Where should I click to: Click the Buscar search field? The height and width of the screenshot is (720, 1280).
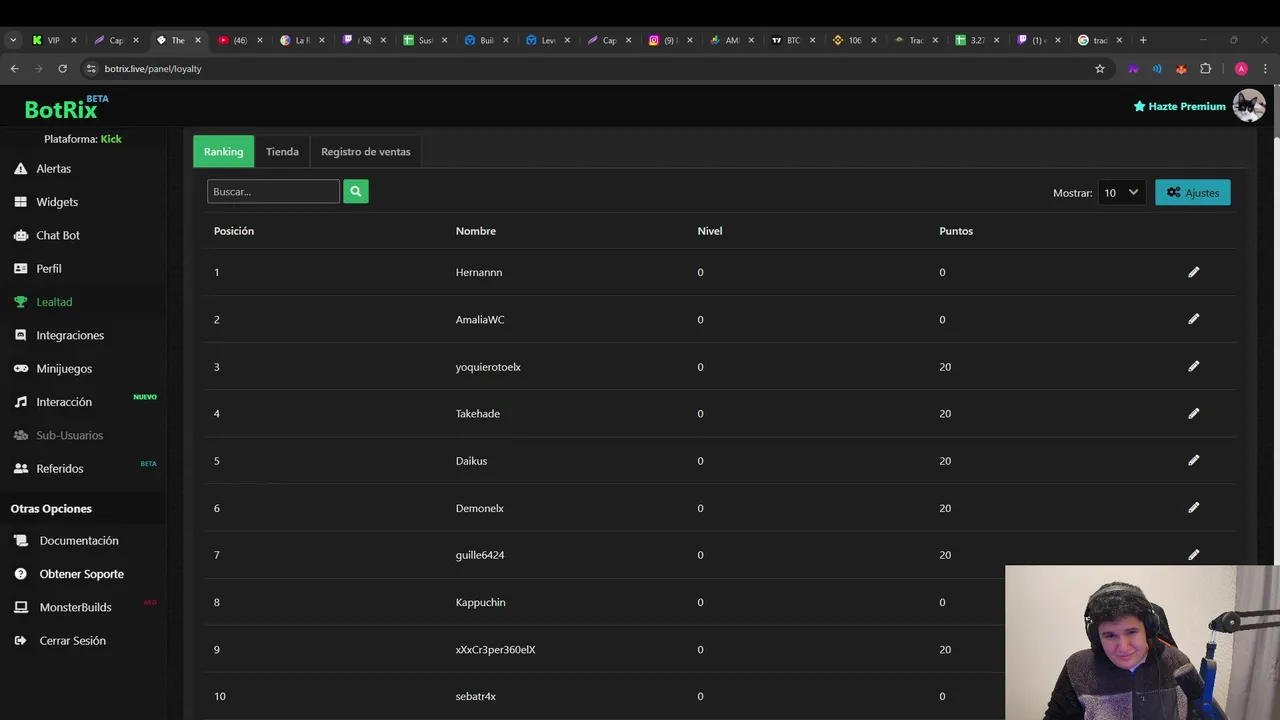(273, 191)
